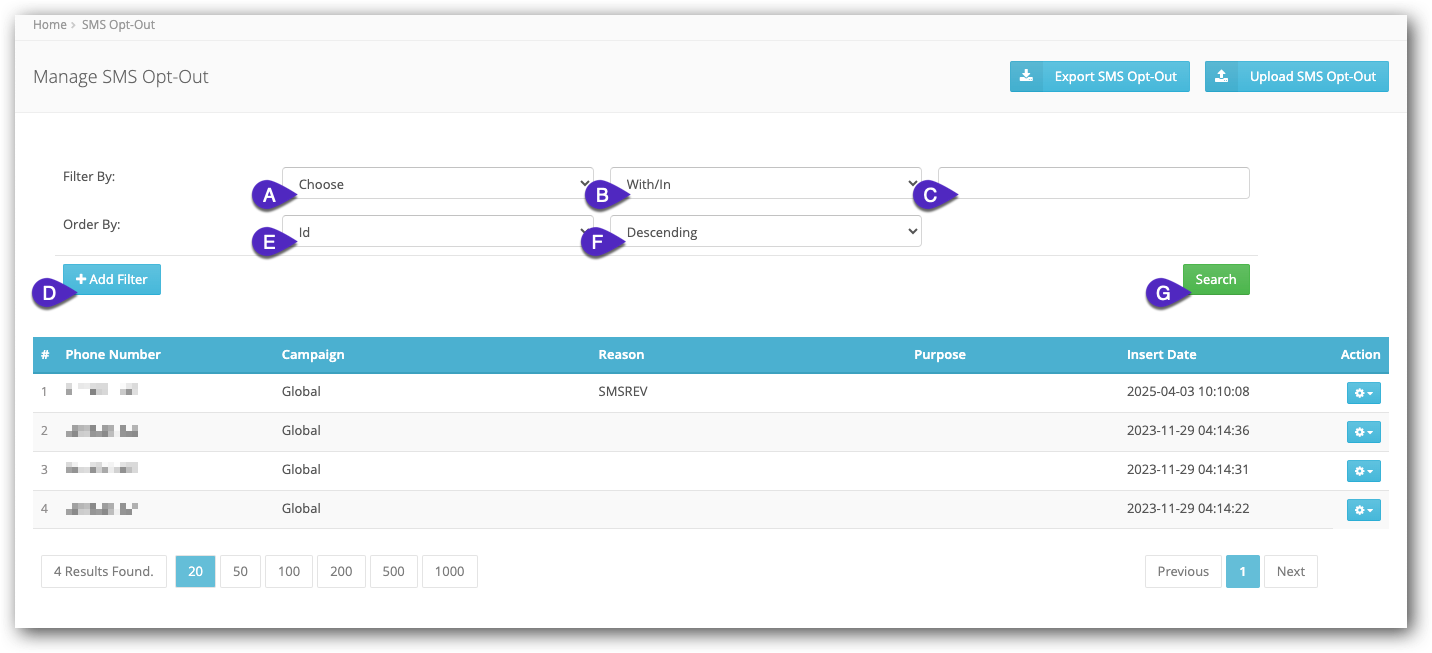Click the Add Filter button
This screenshot has width=1432, height=653.
pos(112,279)
